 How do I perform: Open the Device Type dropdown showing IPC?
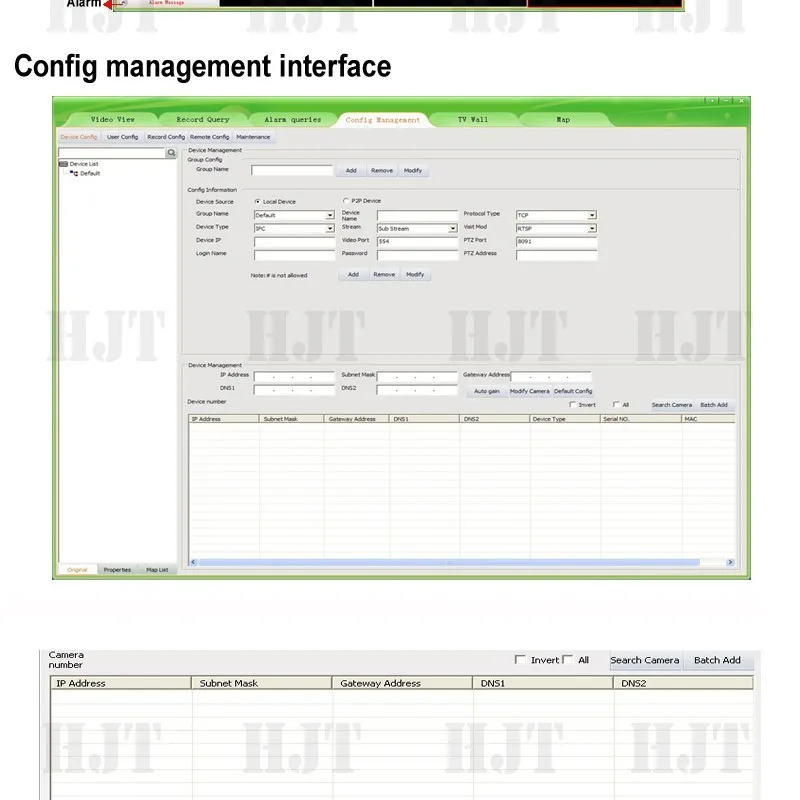point(294,229)
